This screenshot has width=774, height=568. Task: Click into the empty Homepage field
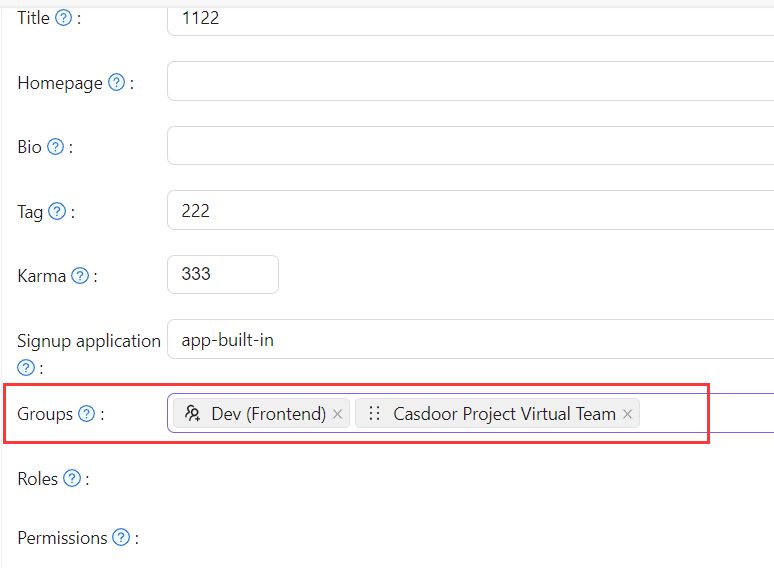point(470,82)
